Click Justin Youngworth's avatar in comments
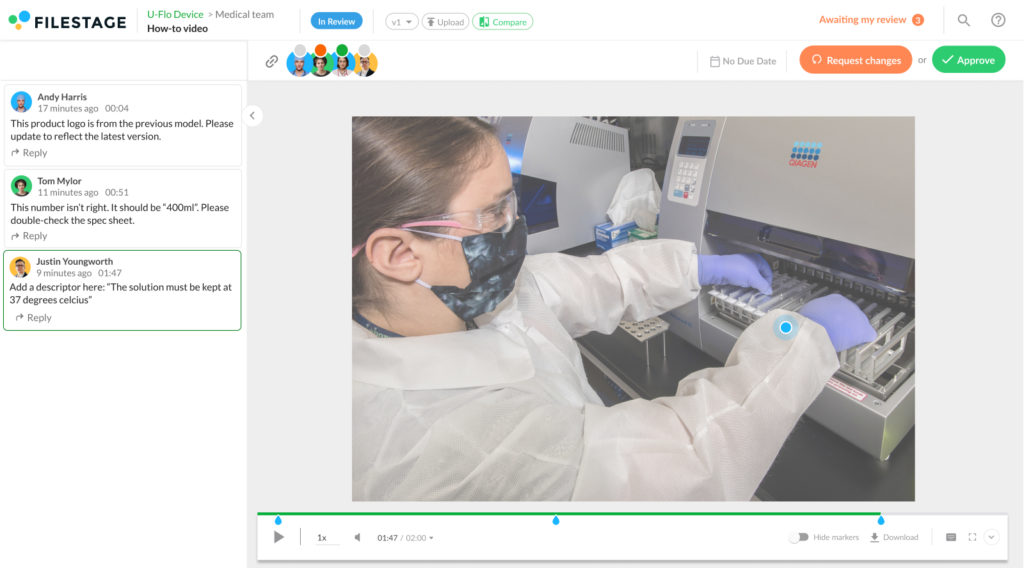This screenshot has height=568, width=1024. 20,266
